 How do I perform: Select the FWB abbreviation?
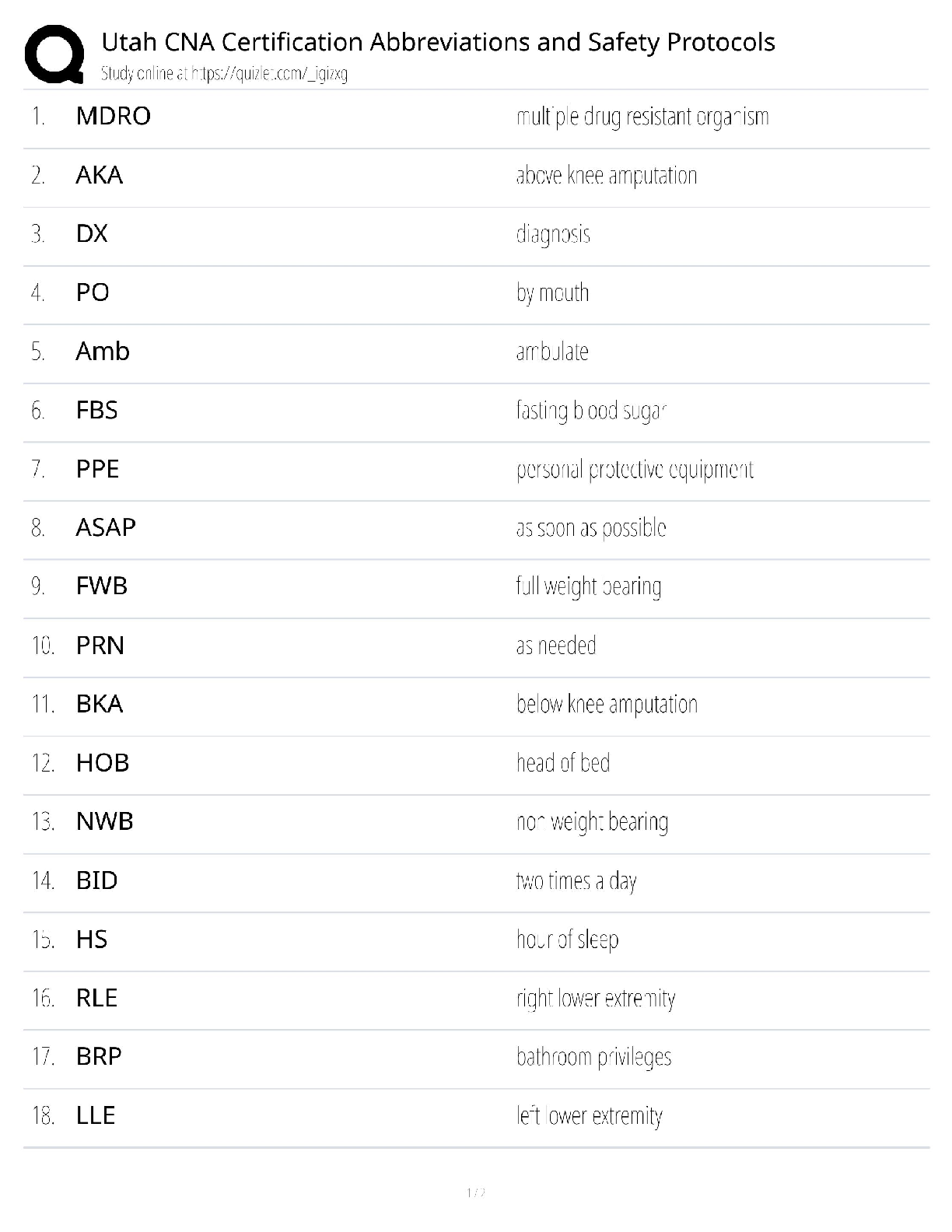tap(101, 586)
